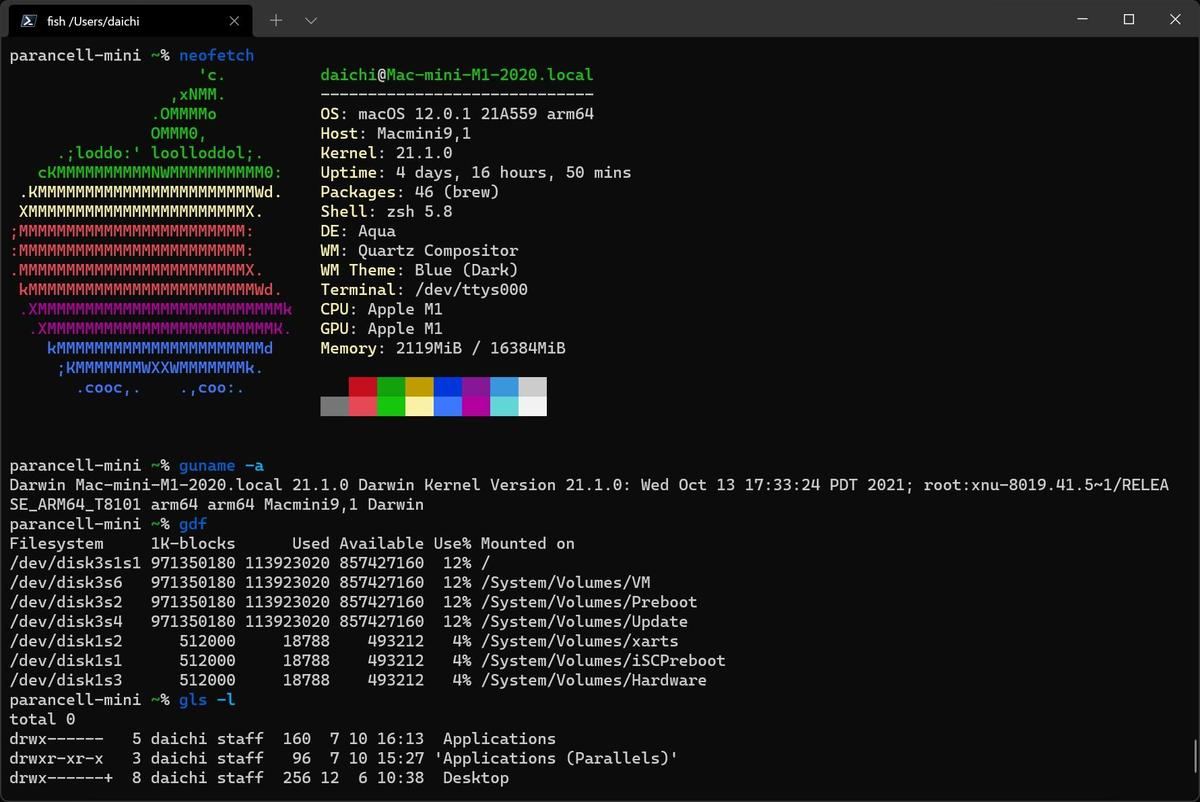
Task: Click the 'CPU: Apple M1' line
Action: tap(381, 309)
